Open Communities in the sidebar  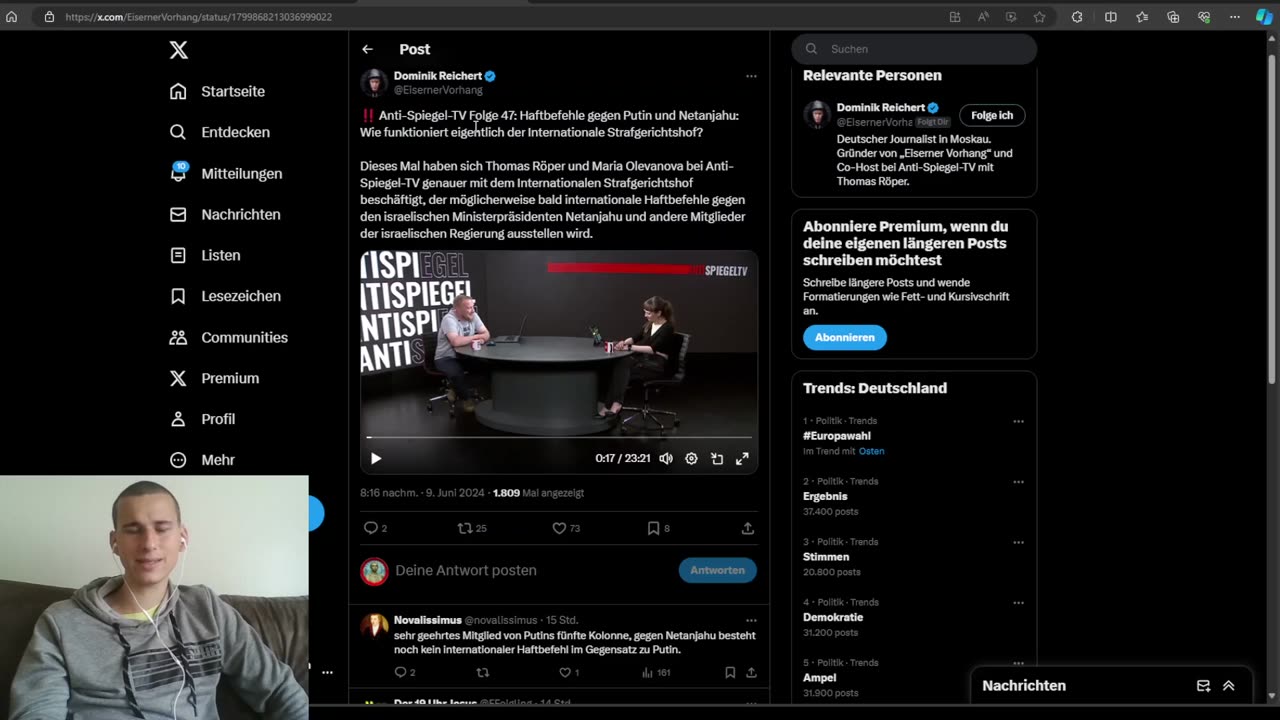pos(229,337)
